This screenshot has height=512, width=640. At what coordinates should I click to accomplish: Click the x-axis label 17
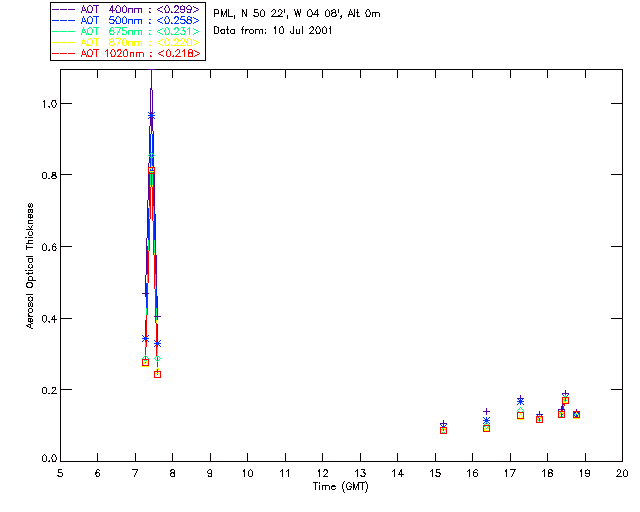point(510,473)
